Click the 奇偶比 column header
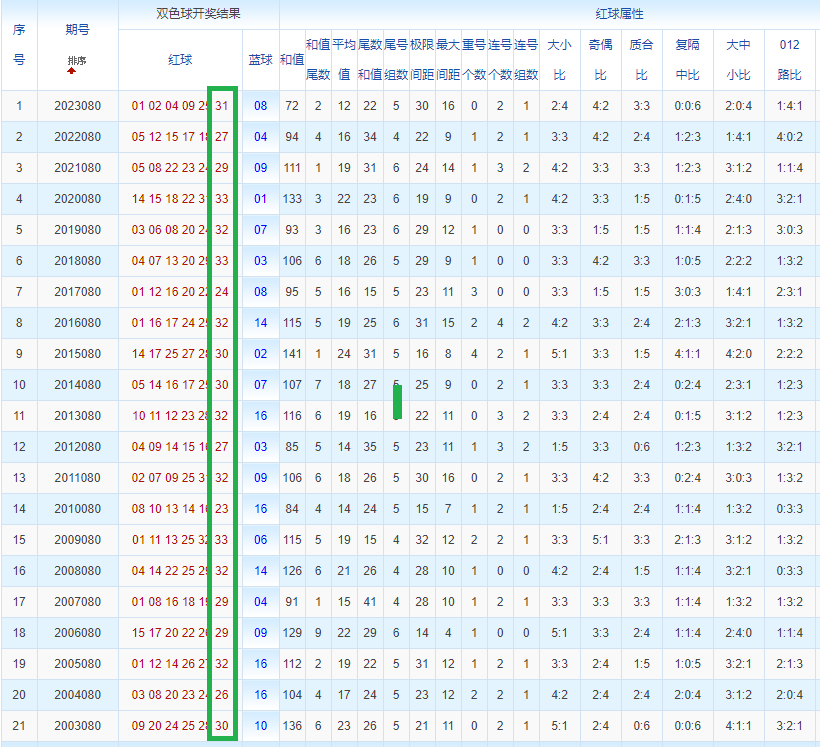 (600, 60)
